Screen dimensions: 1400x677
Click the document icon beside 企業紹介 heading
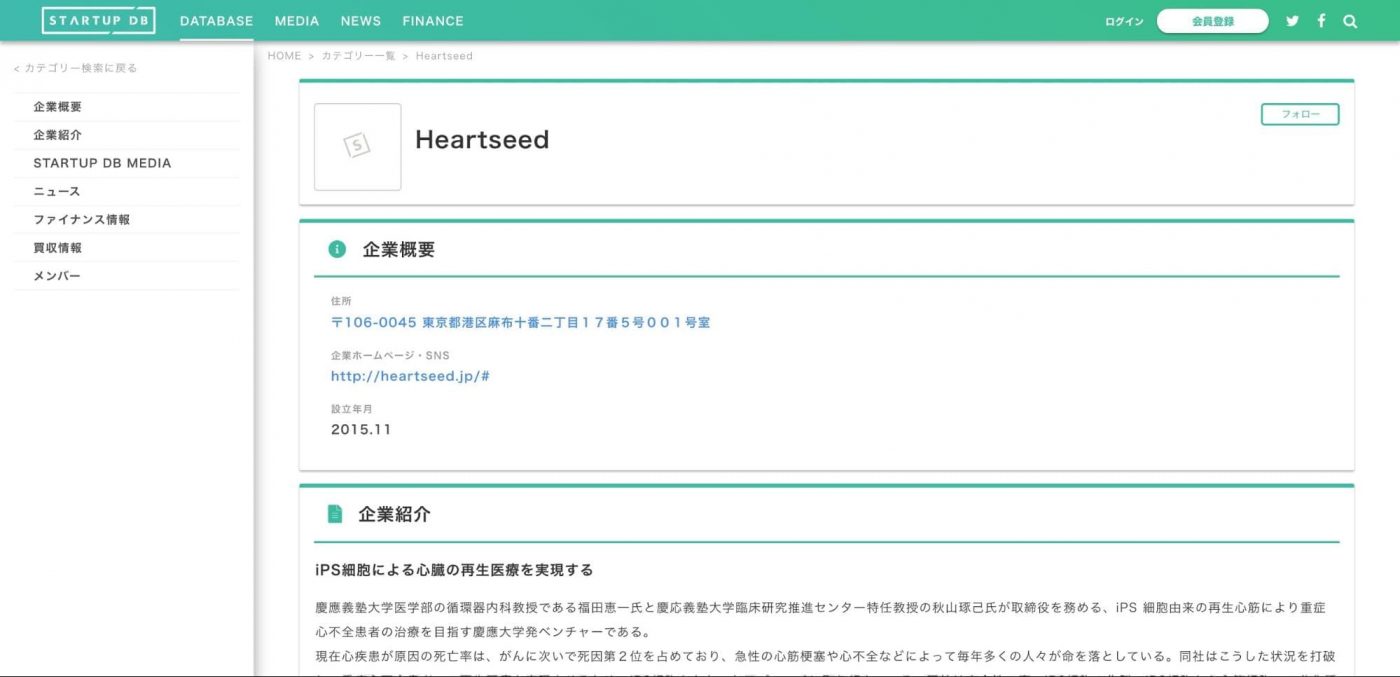tap(333, 514)
